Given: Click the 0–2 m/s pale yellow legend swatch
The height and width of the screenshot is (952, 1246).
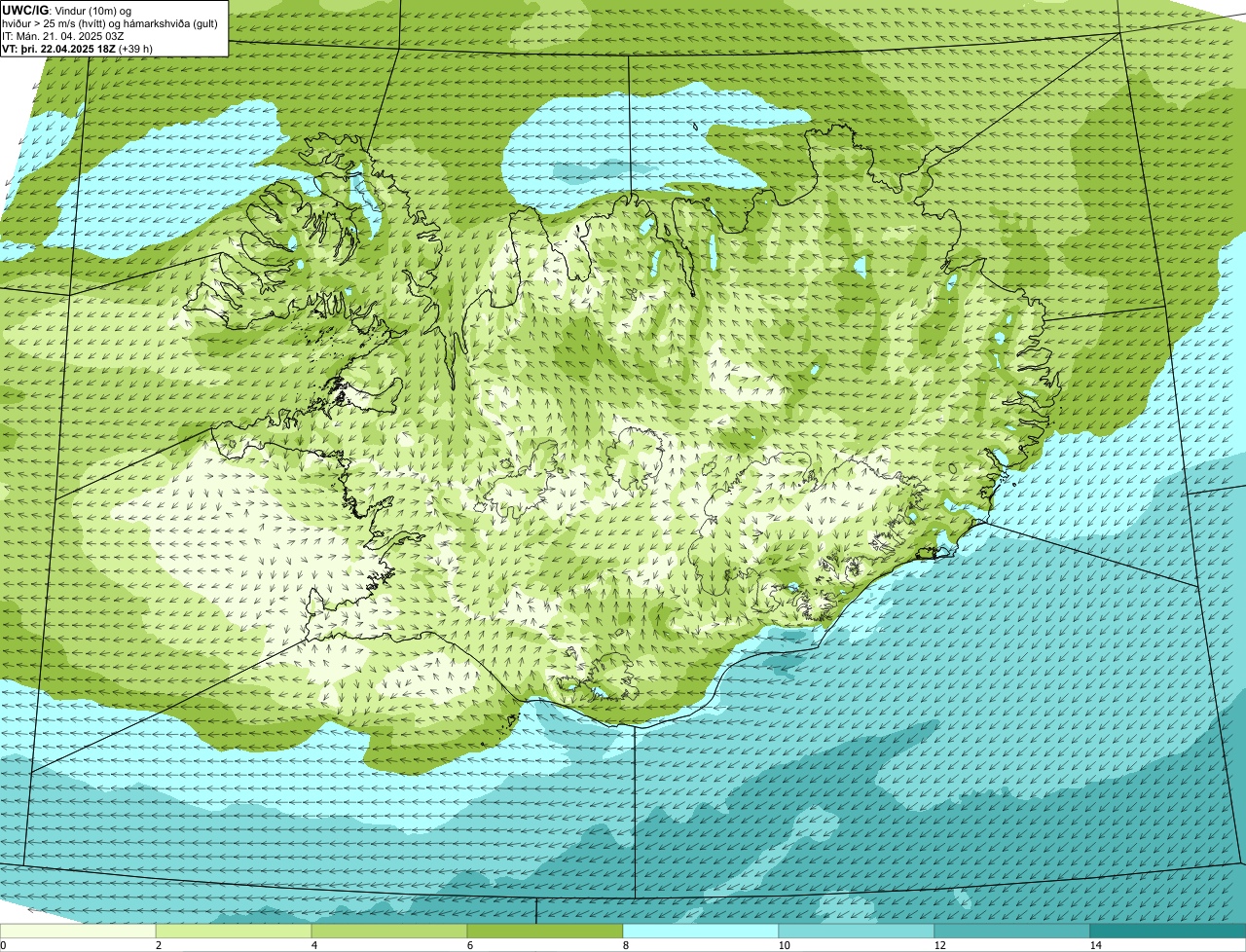Looking at the screenshot, I should coord(78,932).
